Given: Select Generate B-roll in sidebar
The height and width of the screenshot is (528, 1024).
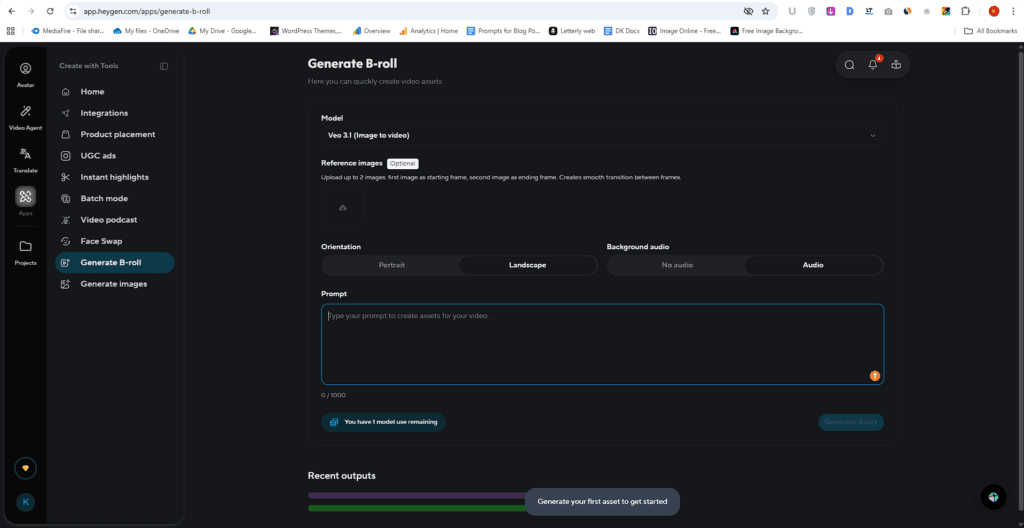Looking at the screenshot, I should click(x=114, y=263).
